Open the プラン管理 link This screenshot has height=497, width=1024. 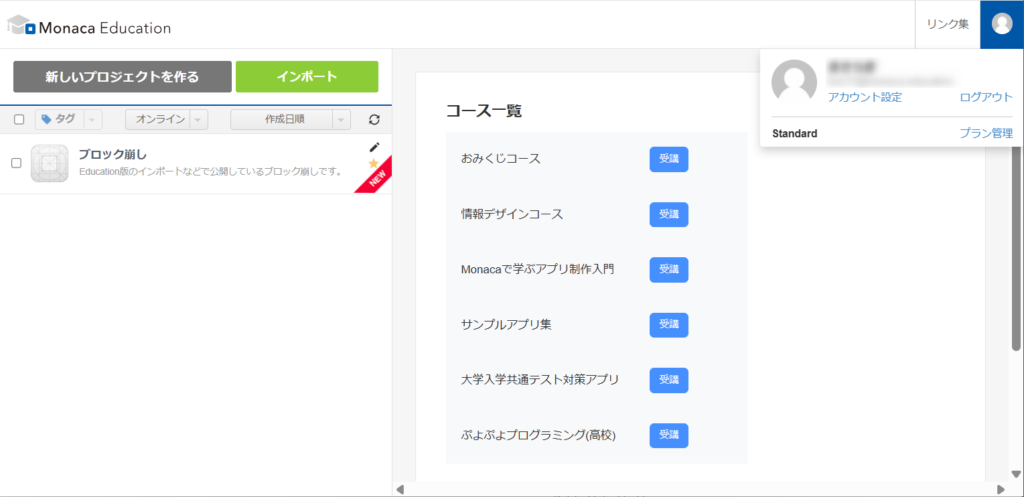point(986,133)
